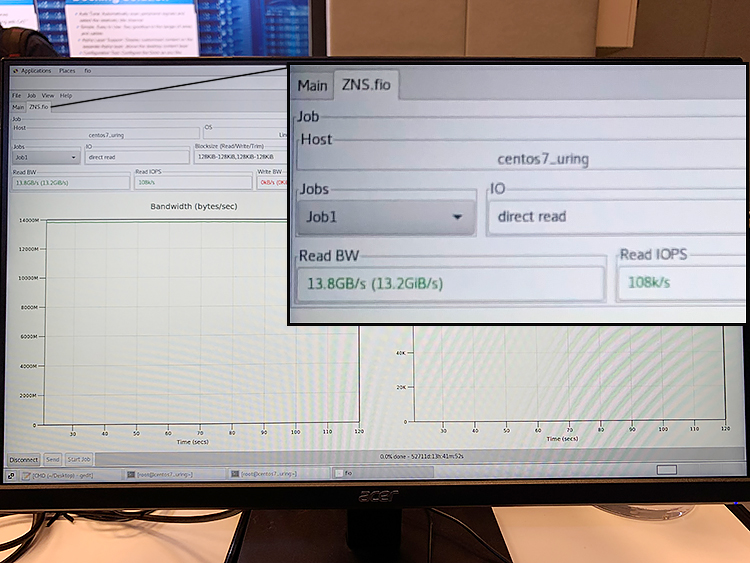
Task: Click the job progress bar showing 0.0% done
Action: coord(420,457)
